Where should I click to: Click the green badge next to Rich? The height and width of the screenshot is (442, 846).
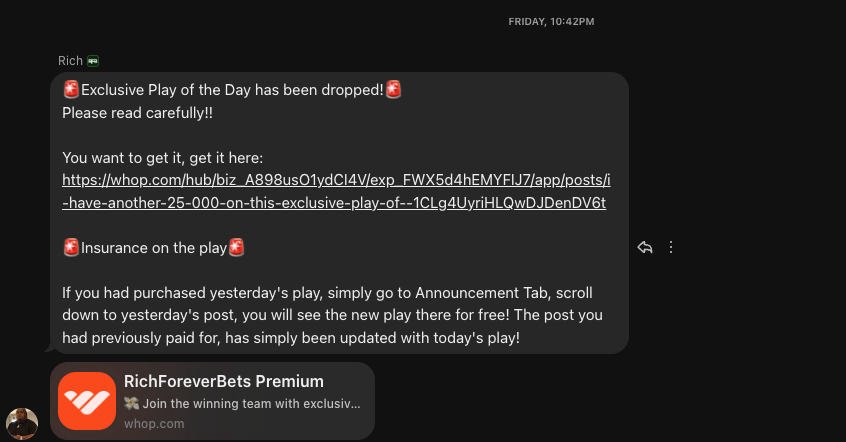pos(93,61)
